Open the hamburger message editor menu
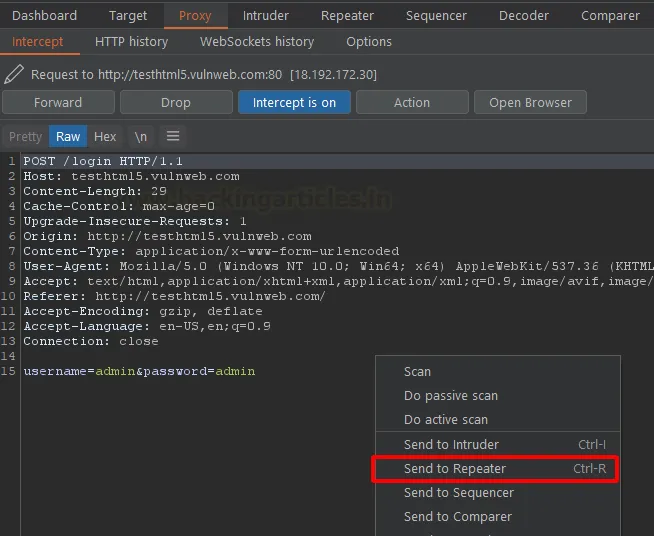This screenshot has width=654, height=536. pos(173,137)
